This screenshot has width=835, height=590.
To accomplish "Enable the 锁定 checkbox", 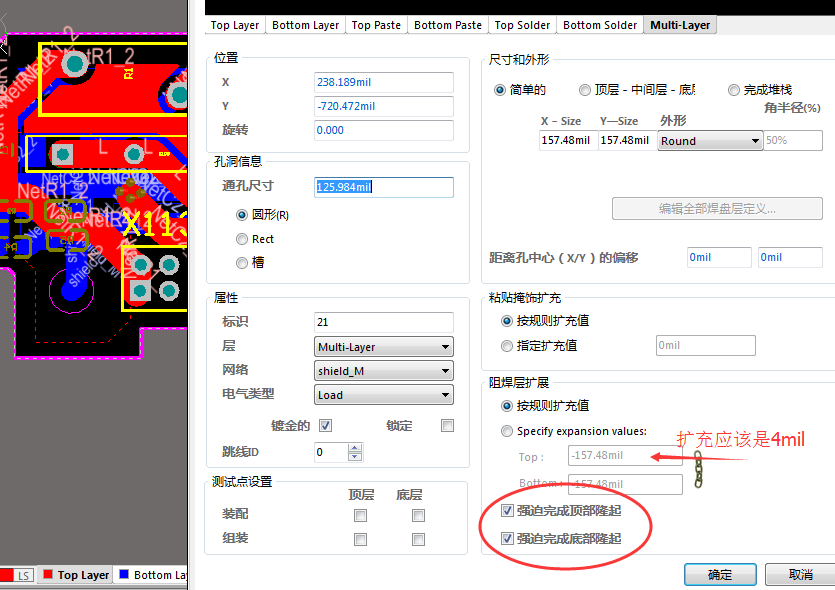I will [447, 425].
